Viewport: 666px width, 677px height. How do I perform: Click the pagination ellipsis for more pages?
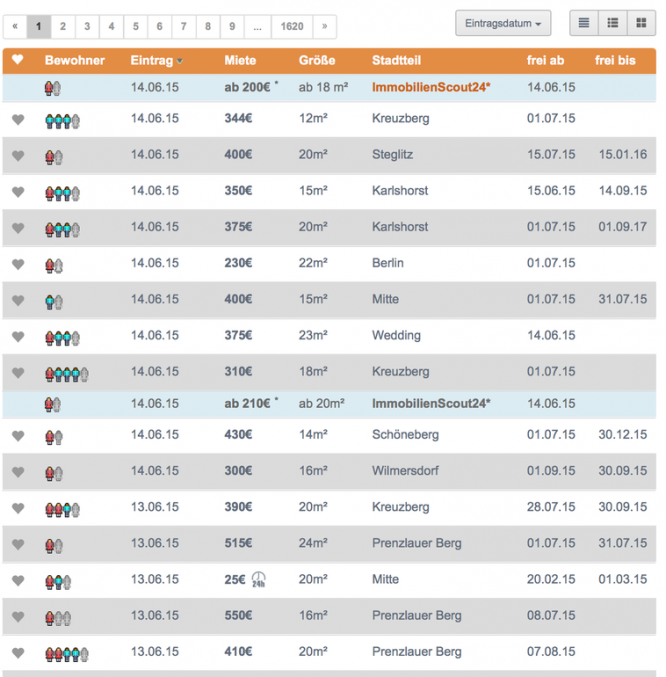(257, 27)
